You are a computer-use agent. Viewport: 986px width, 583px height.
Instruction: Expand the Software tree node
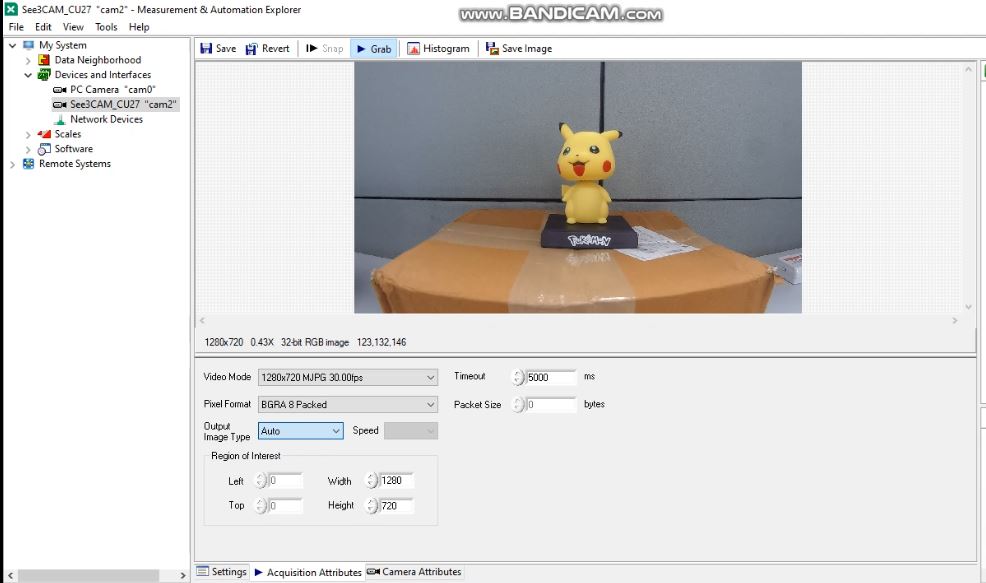tap(28, 149)
